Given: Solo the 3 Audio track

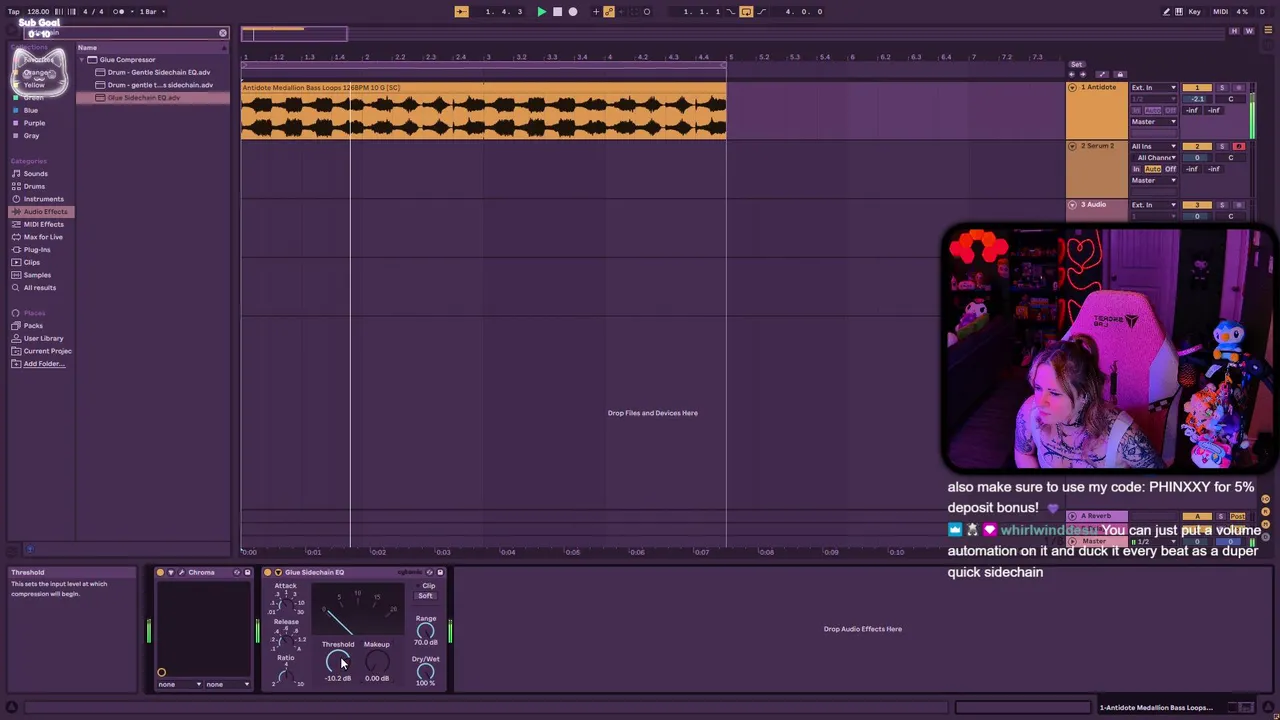Looking at the screenshot, I should (x=1222, y=205).
